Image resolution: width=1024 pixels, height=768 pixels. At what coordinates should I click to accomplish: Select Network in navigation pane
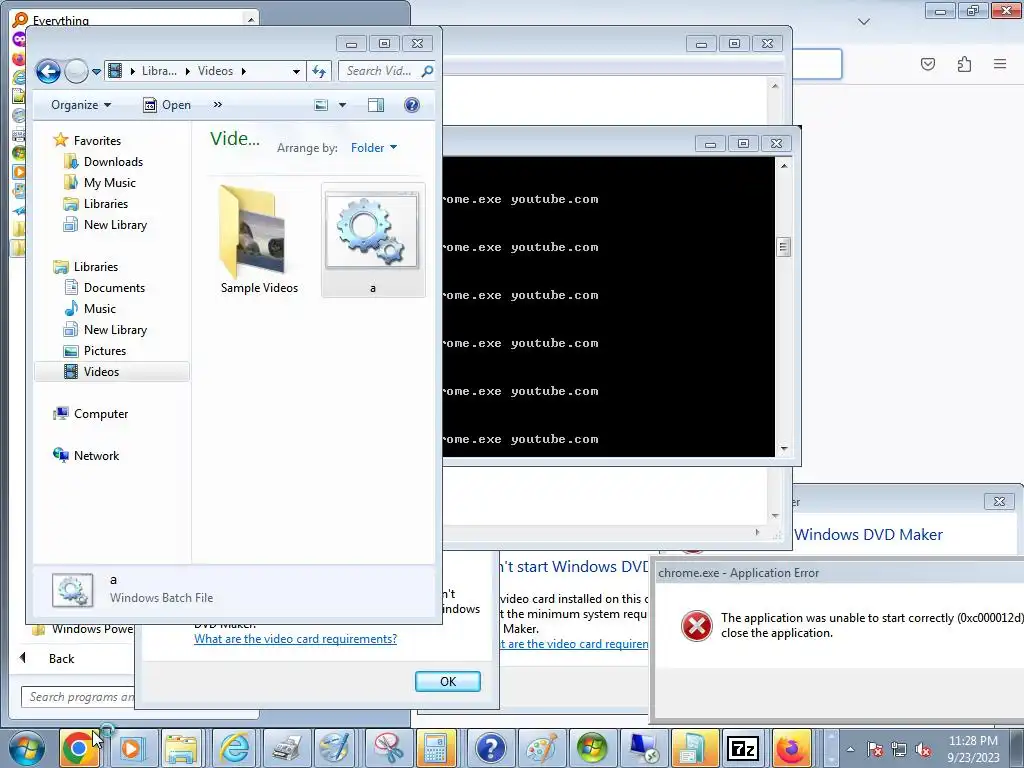pyautogui.click(x=96, y=456)
